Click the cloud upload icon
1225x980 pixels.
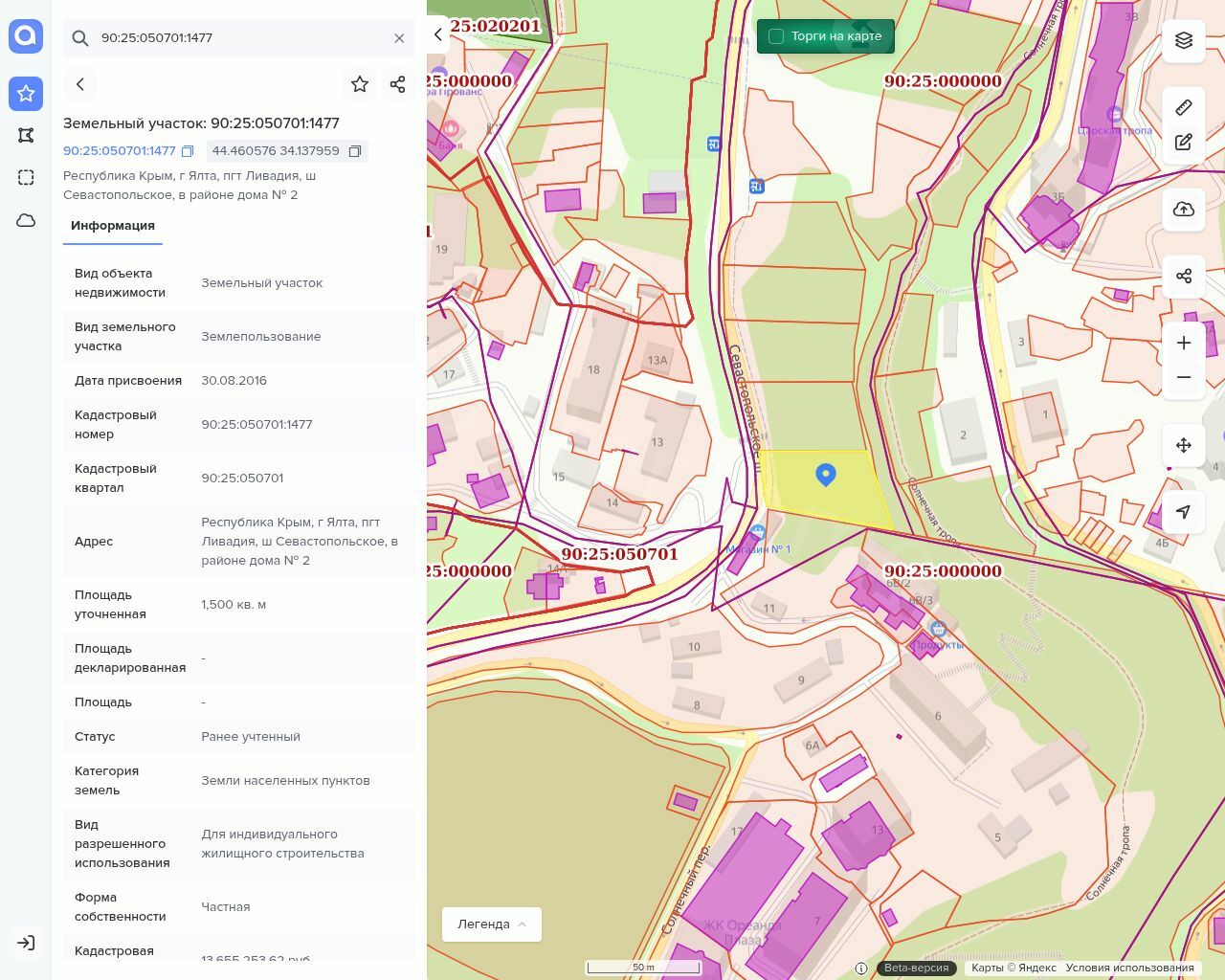coord(1184,210)
